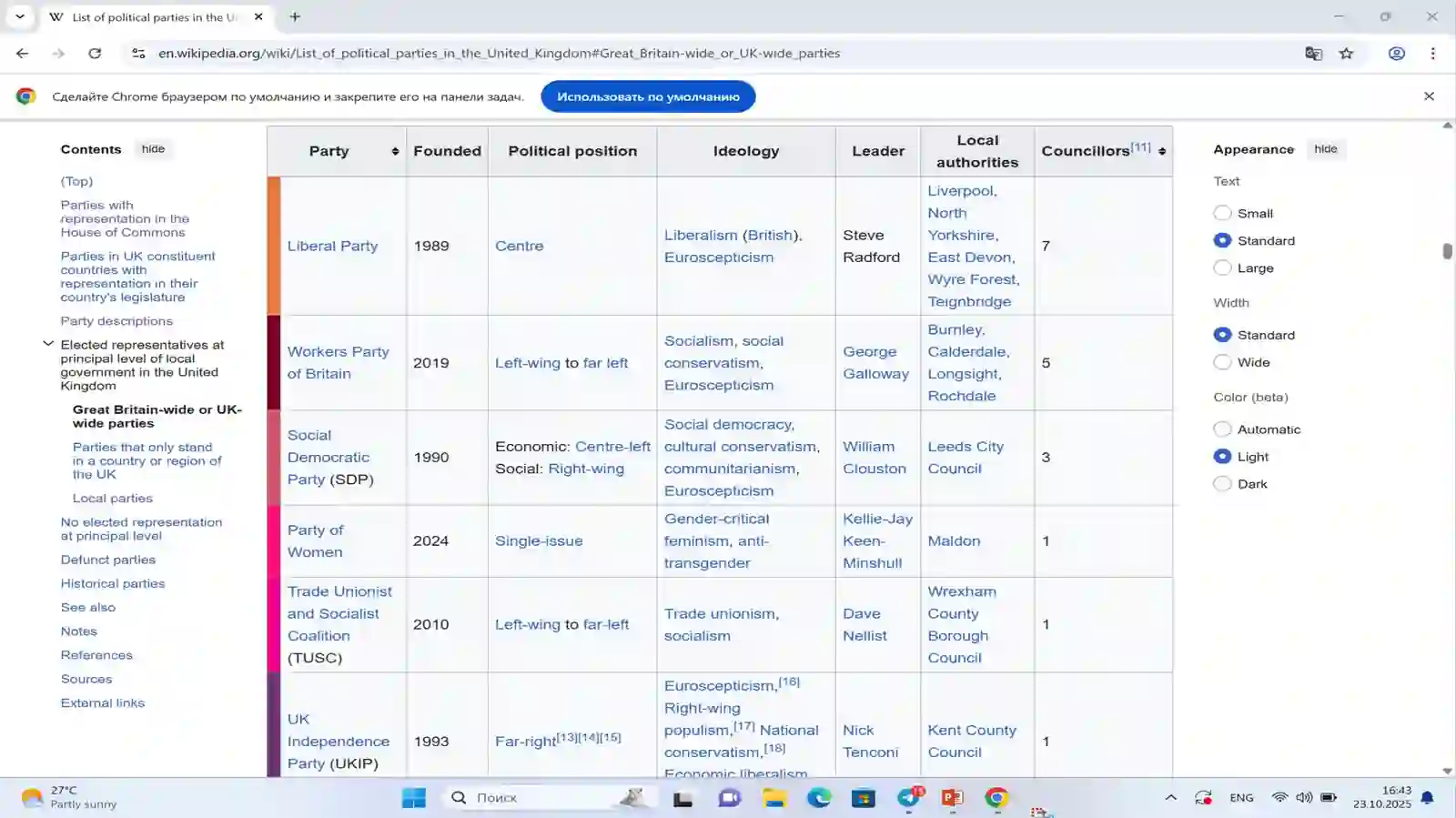The height and width of the screenshot is (818, 1456).
Task: Open the Chrome three-dot menu
Action: (x=1432, y=54)
